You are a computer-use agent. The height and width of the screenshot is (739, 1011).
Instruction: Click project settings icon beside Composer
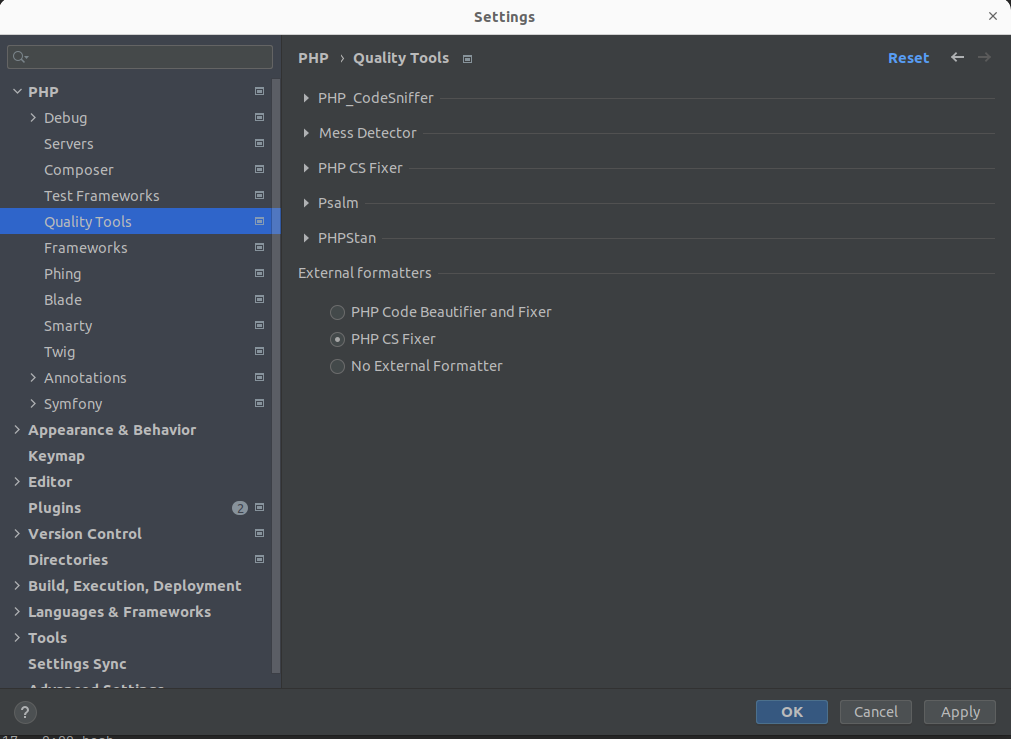pos(259,170)
